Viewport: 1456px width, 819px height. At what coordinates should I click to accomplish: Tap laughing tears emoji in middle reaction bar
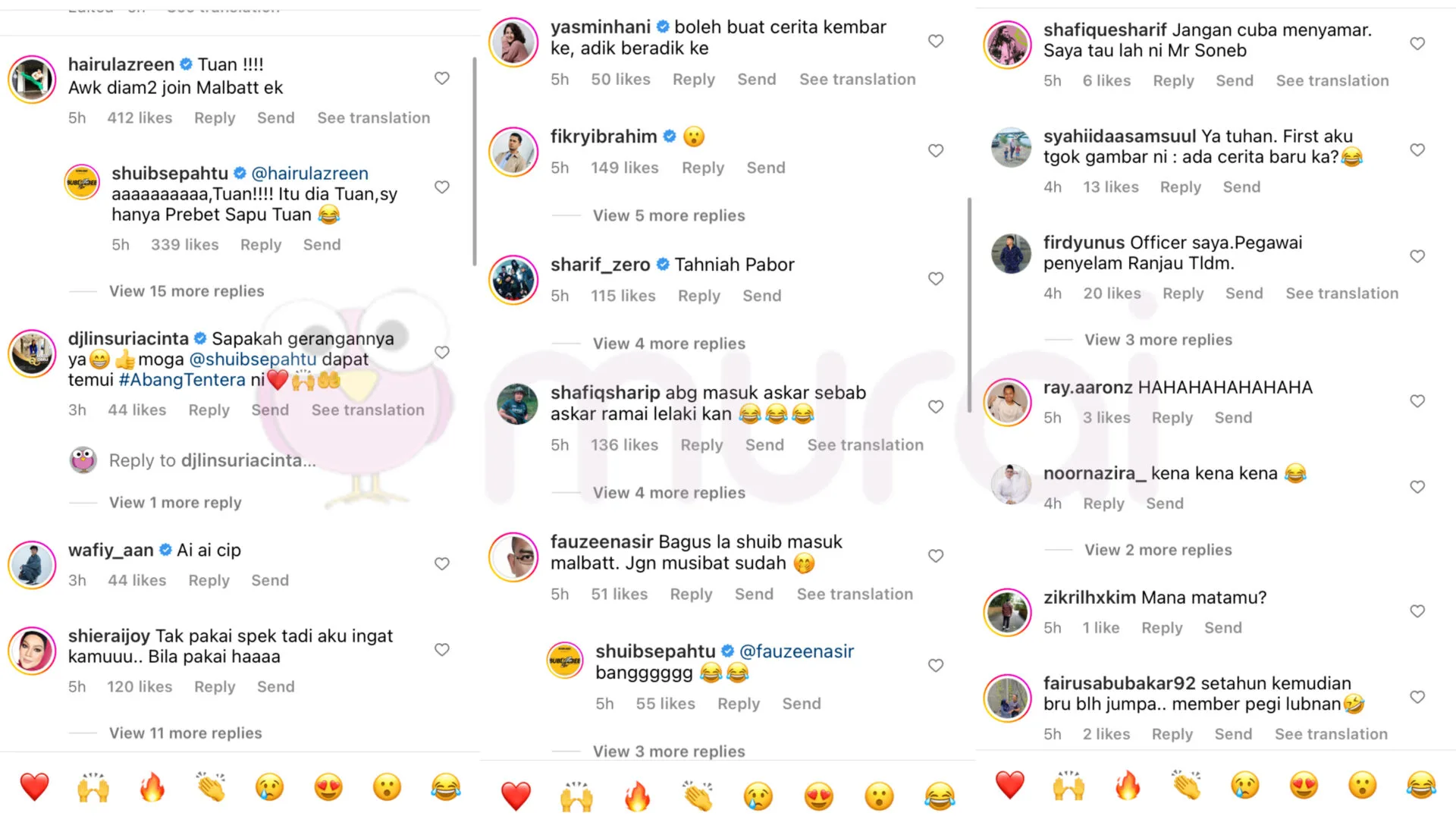939,796
